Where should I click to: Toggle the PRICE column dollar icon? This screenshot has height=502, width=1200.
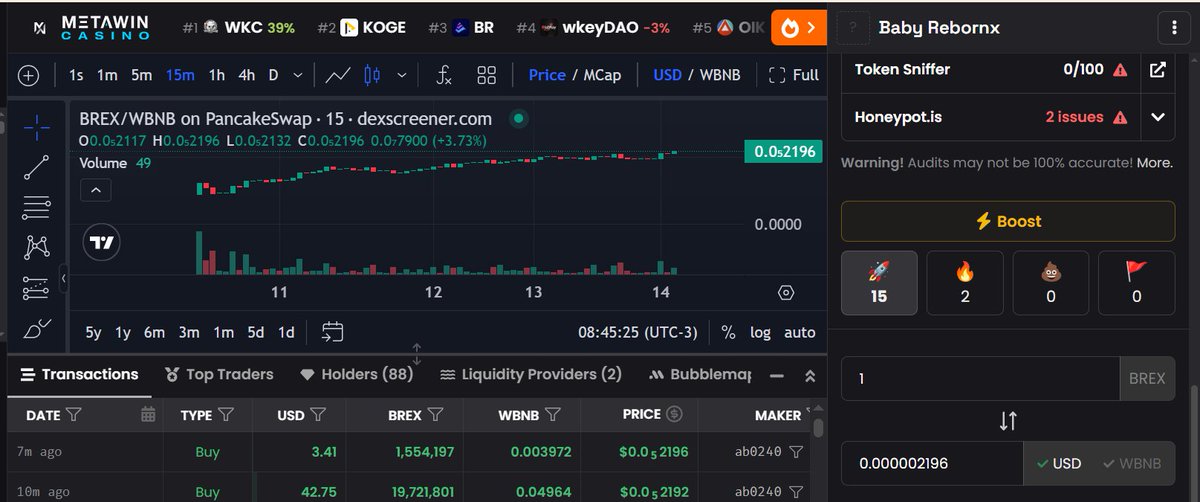point(674,414)
